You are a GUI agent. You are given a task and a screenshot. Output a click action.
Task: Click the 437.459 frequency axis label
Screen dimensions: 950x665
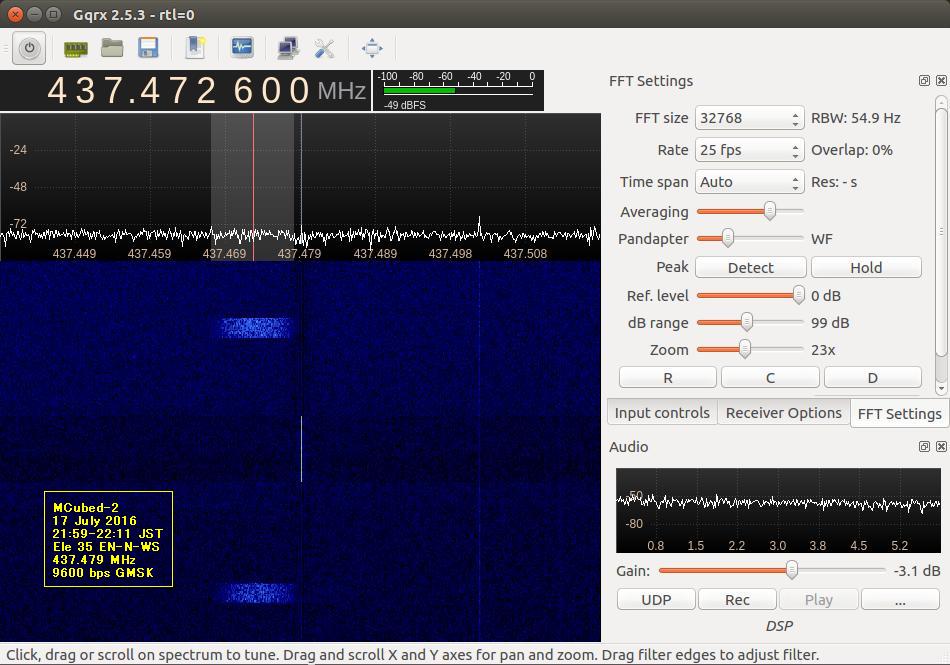(x=149, y=254)
